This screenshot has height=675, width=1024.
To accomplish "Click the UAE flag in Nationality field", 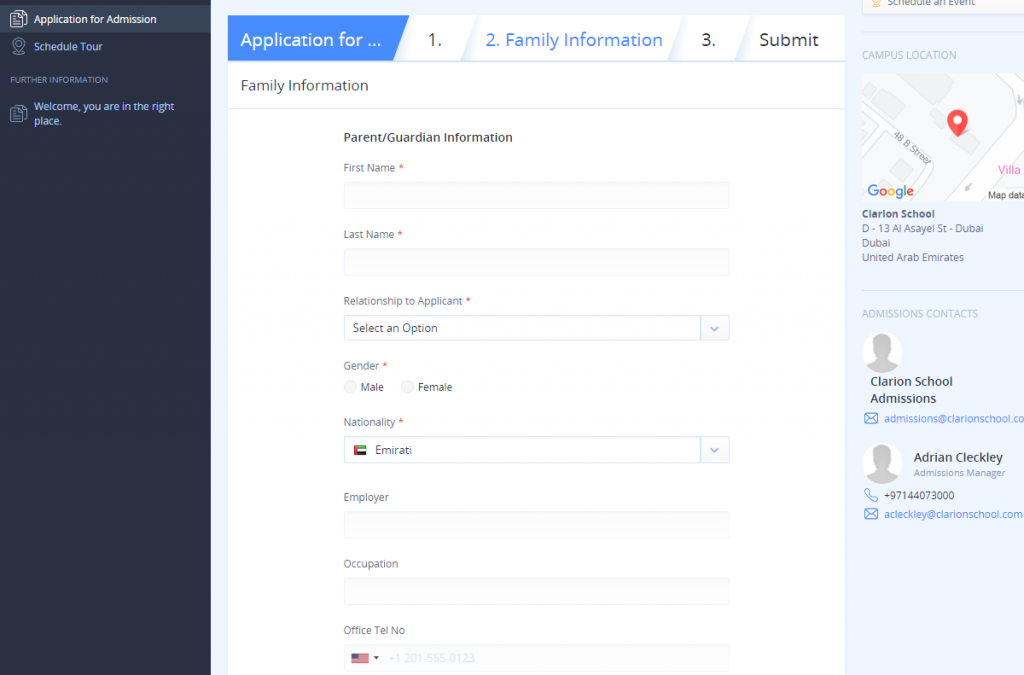I will tap(360, 451).
